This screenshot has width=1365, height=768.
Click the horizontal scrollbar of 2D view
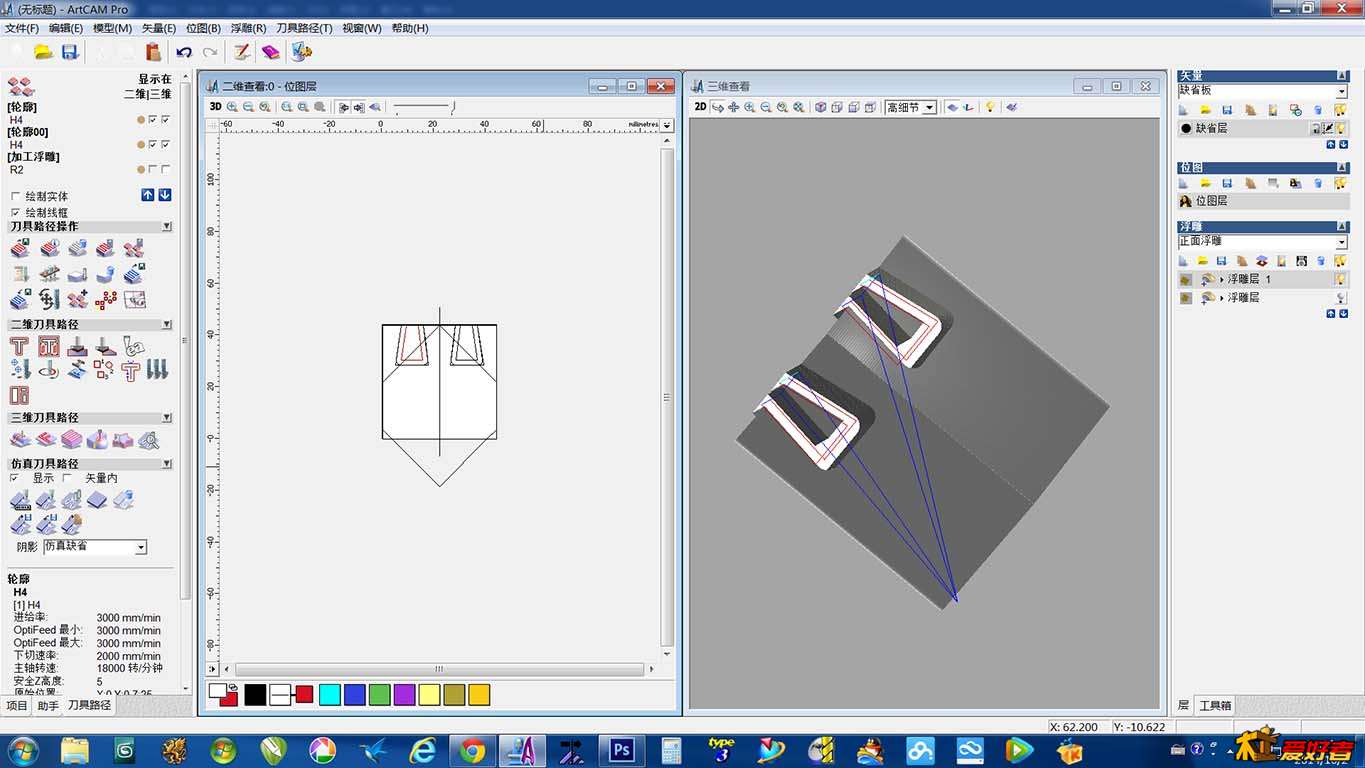[x=438, y=669]
